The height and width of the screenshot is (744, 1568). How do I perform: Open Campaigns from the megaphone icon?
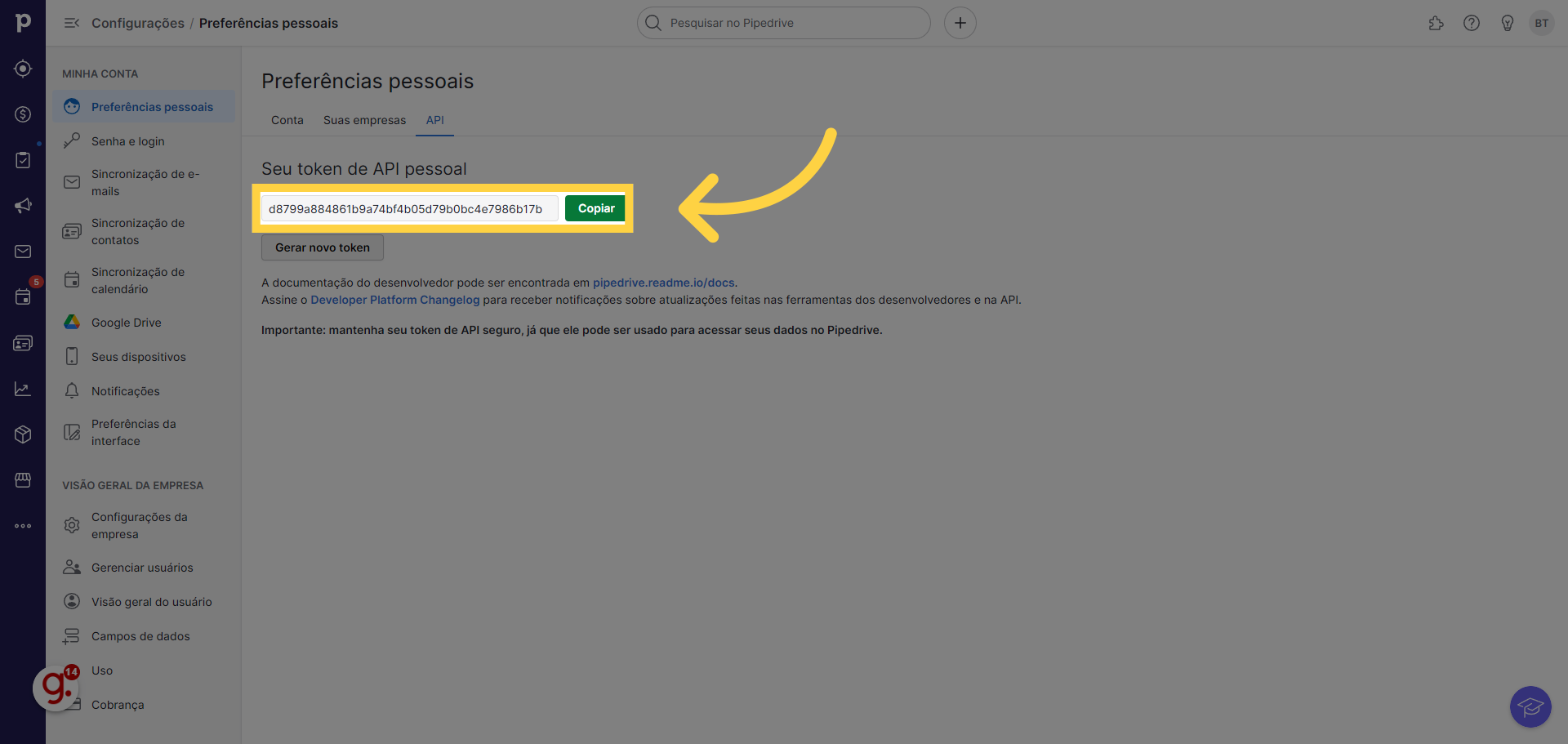[23, 206]
